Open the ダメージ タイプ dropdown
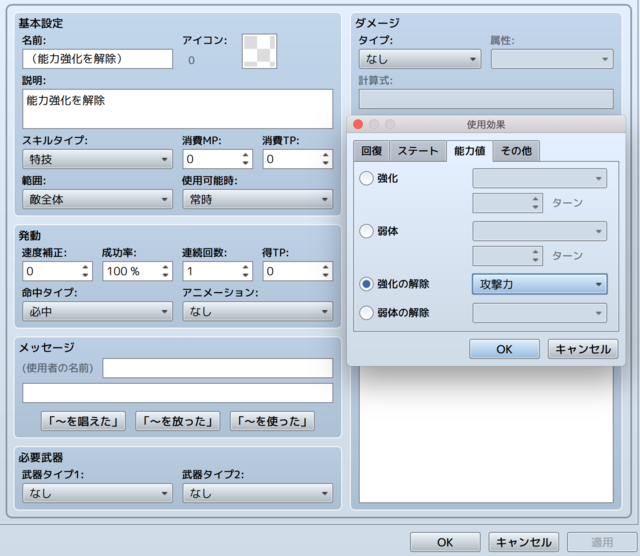The image size is (640, 556). (x=420, y=59)
